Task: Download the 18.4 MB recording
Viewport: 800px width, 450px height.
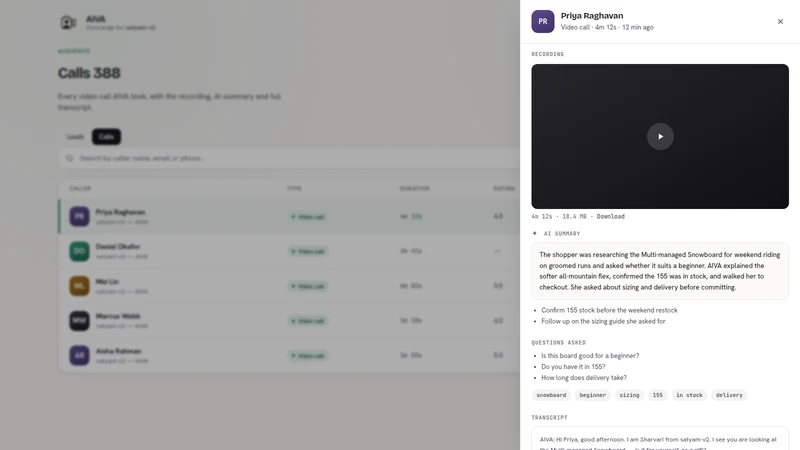Action: [610, 216]
